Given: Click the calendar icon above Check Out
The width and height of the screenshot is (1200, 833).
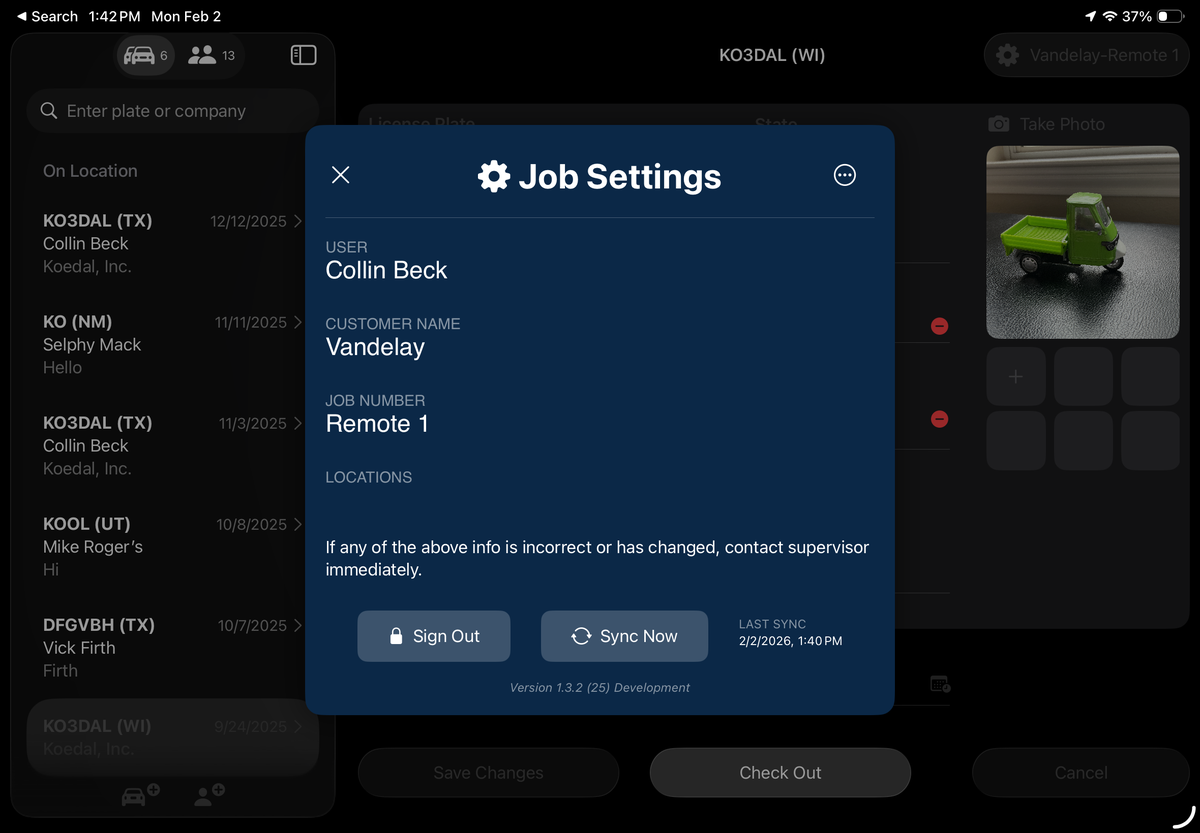Looking at the screenshot, I should pos(940,684).
